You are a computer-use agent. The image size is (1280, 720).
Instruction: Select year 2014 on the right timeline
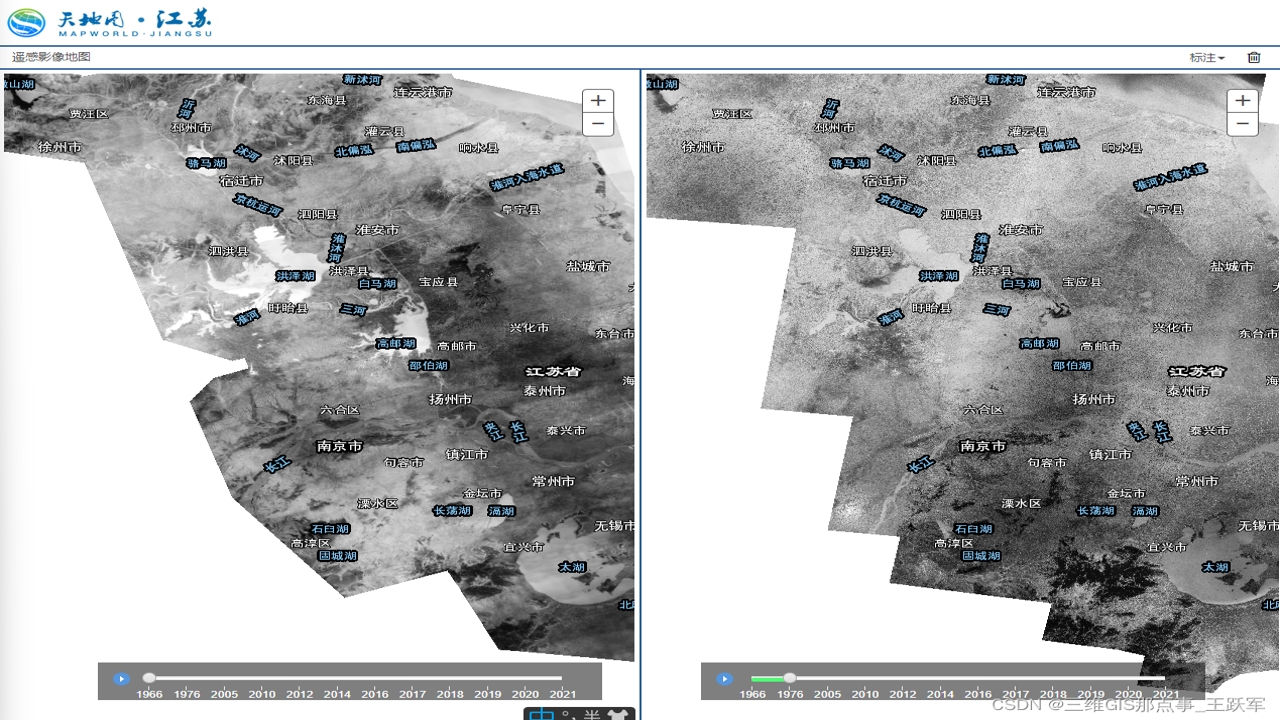click(940, 694)
